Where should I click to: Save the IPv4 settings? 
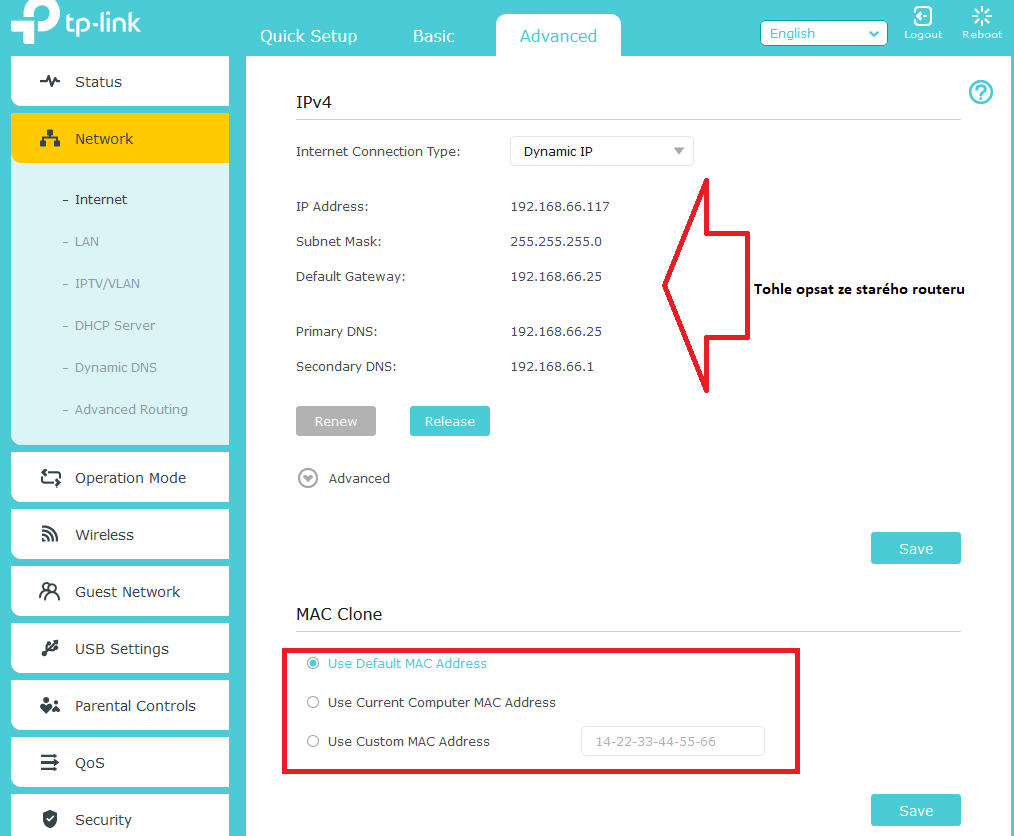click(916, 548)
